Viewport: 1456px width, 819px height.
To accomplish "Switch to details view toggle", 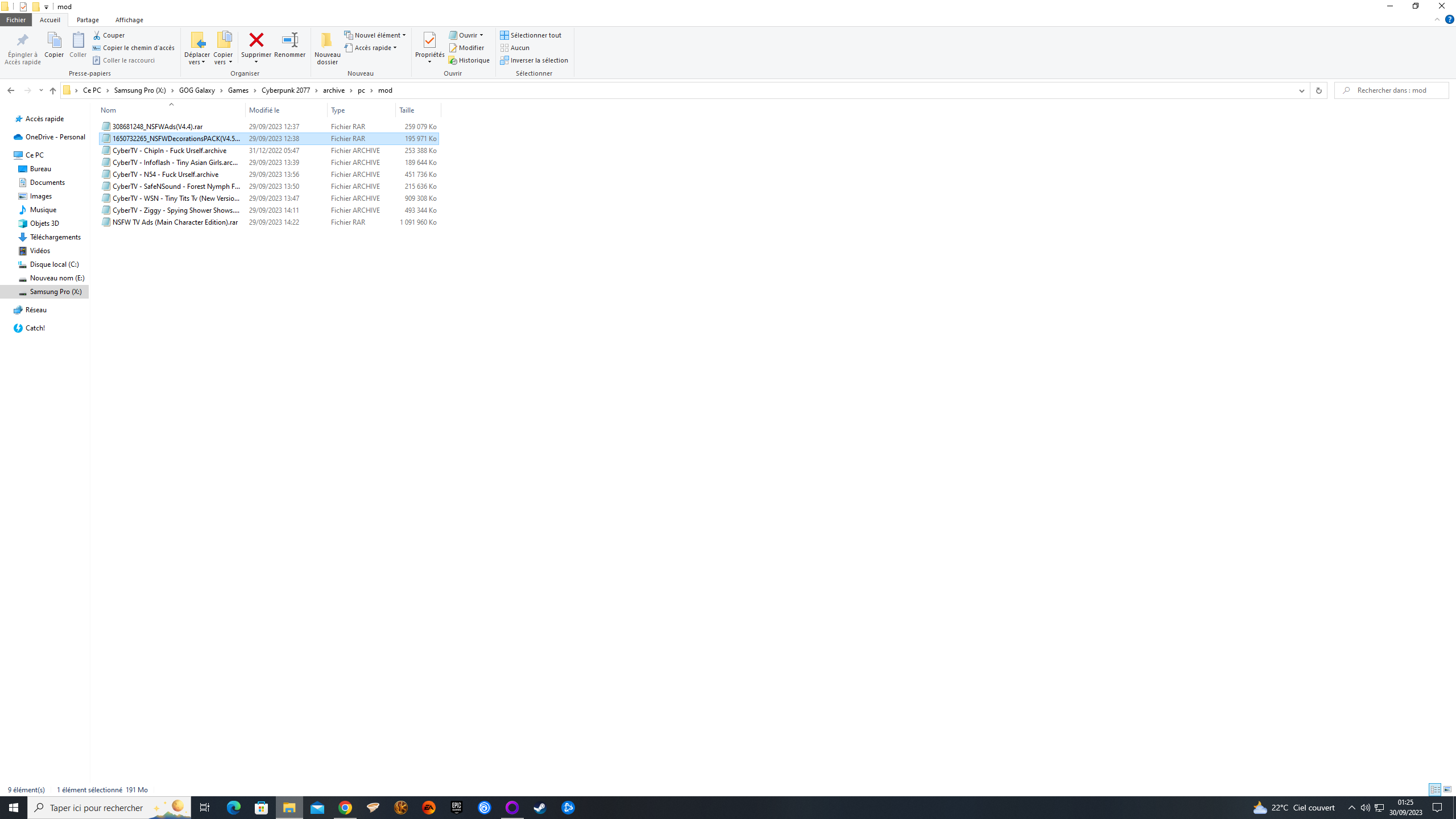I will click(1435, 789).
